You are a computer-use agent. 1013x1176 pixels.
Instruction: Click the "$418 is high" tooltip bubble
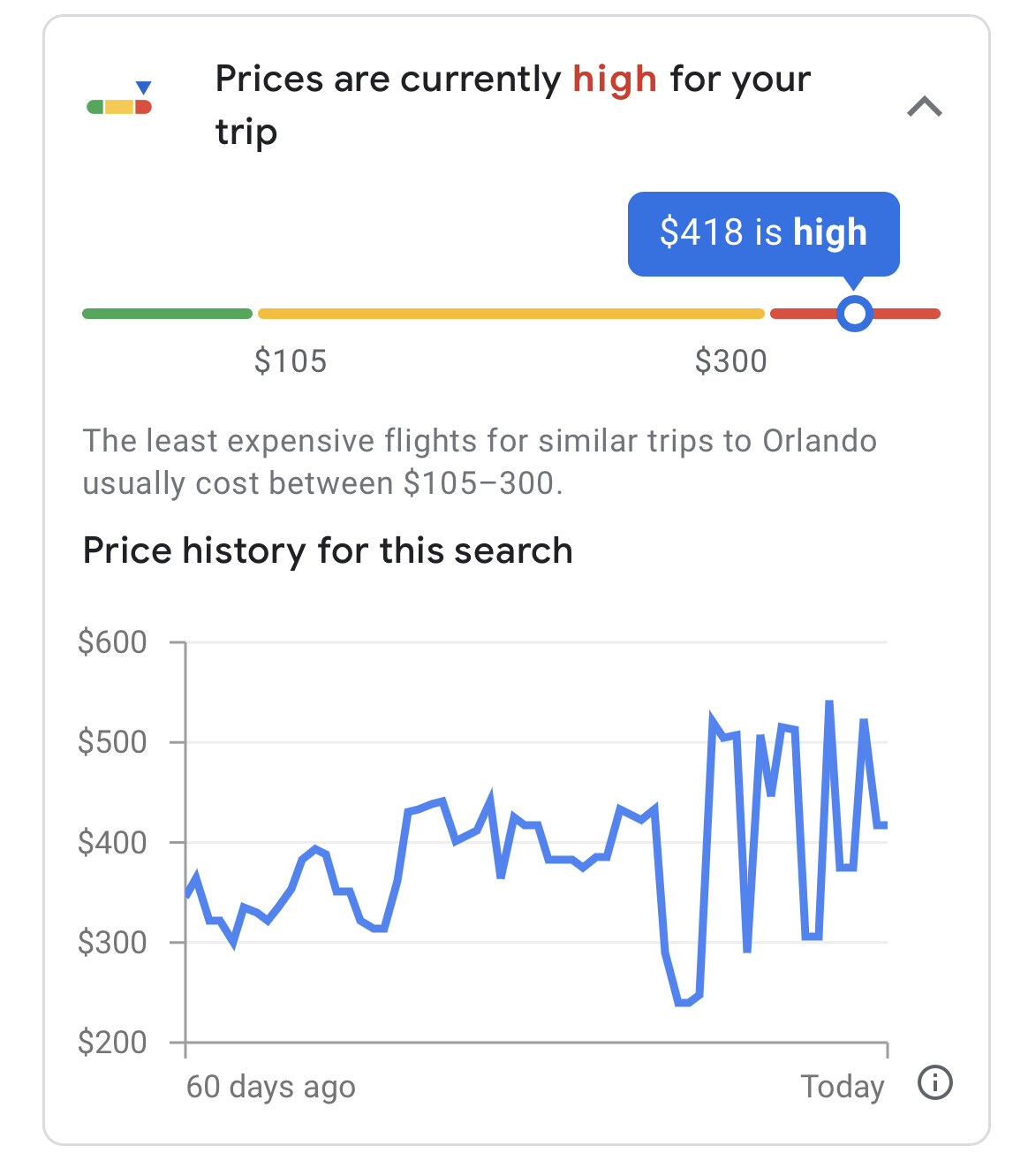tap(763, 233)
